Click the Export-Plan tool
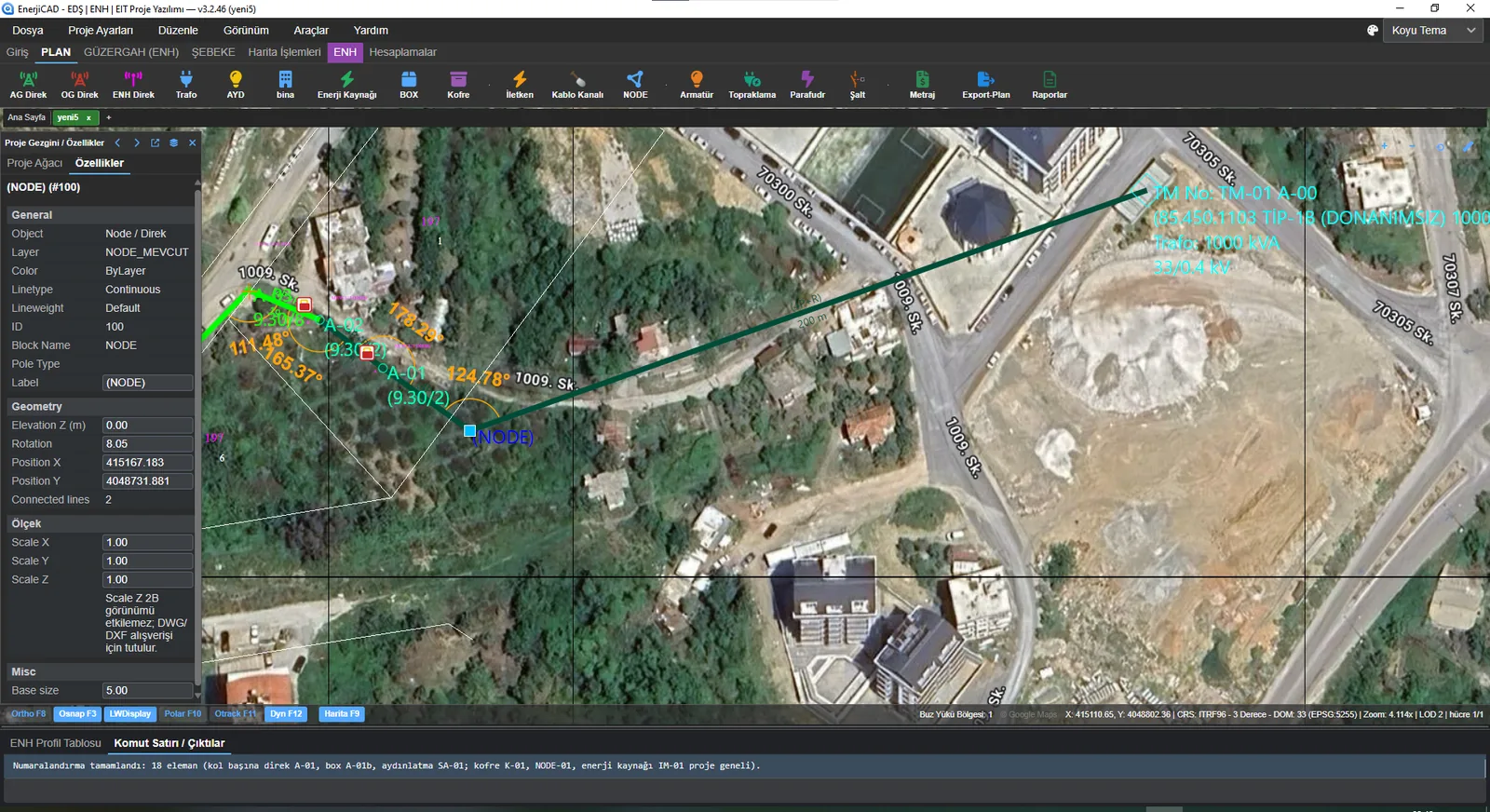The image size is (1490, 812). tap(986, 85)
